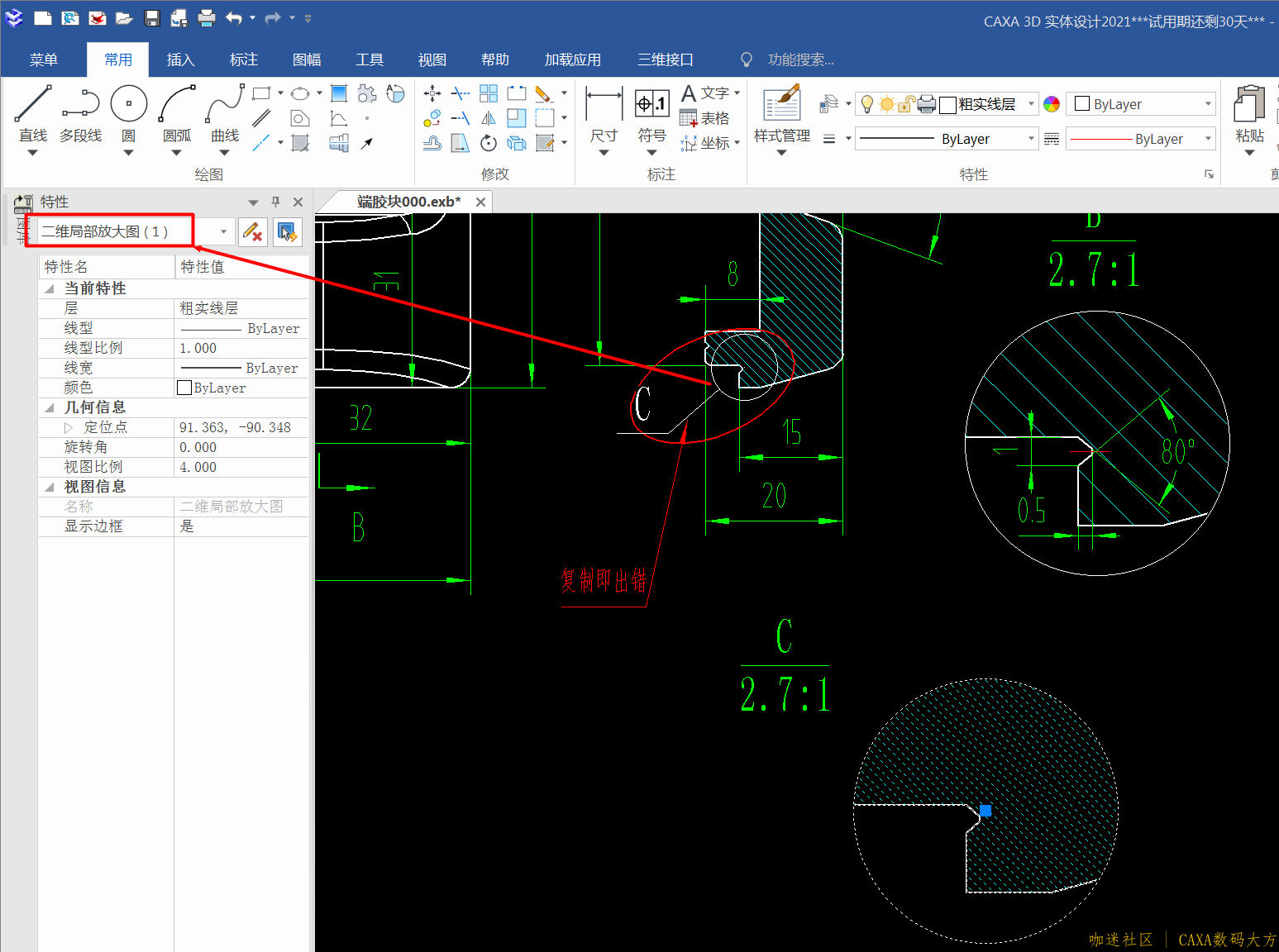
Task: Open the 二维局部放大图 (1) selection dropdown
Action: coord(223,232)
